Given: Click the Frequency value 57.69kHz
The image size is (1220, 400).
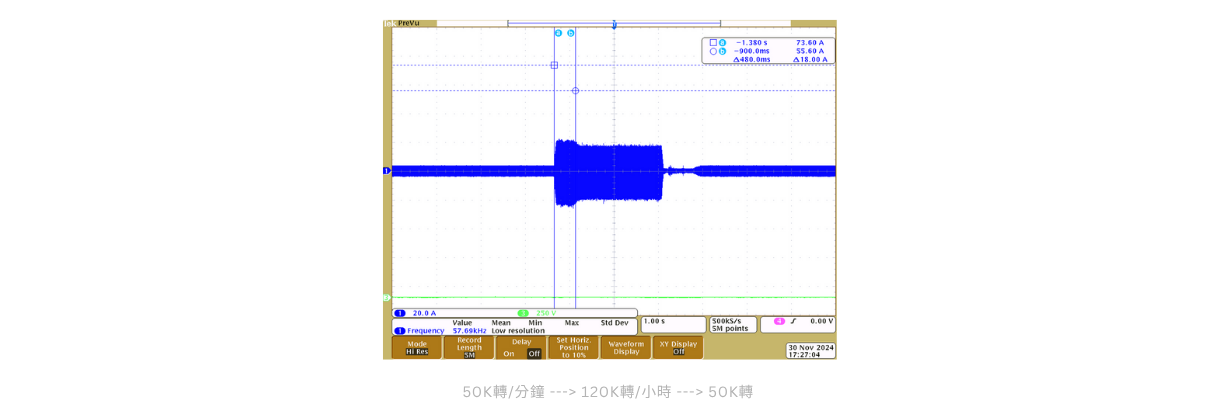Looking at the screenshot, I should 469,331.
